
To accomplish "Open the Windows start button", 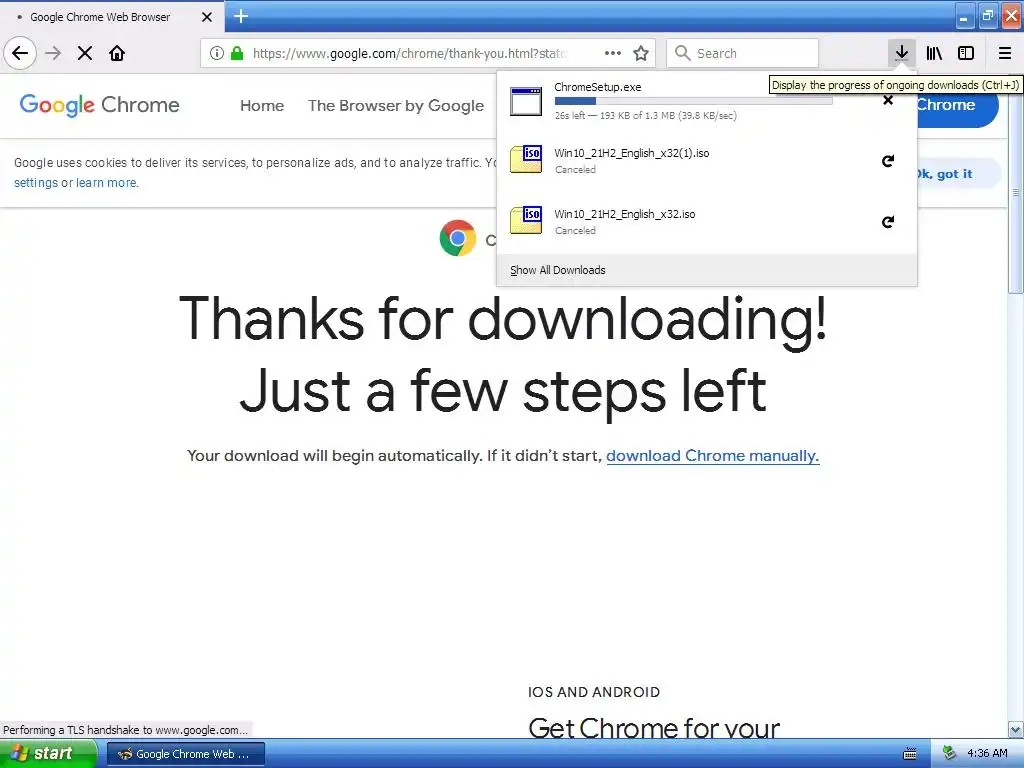I will pyautogui.click(x=48, y=754).
